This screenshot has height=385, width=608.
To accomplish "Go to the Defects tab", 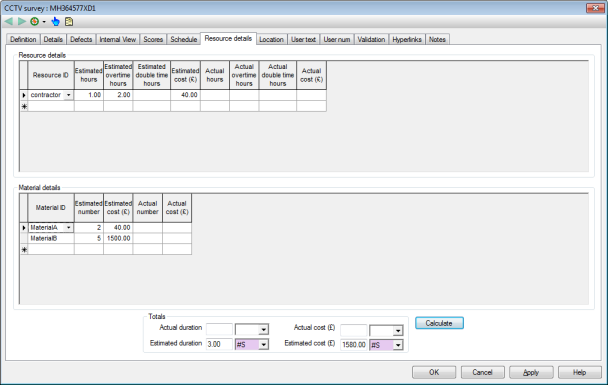I will (x=81, y=40).
